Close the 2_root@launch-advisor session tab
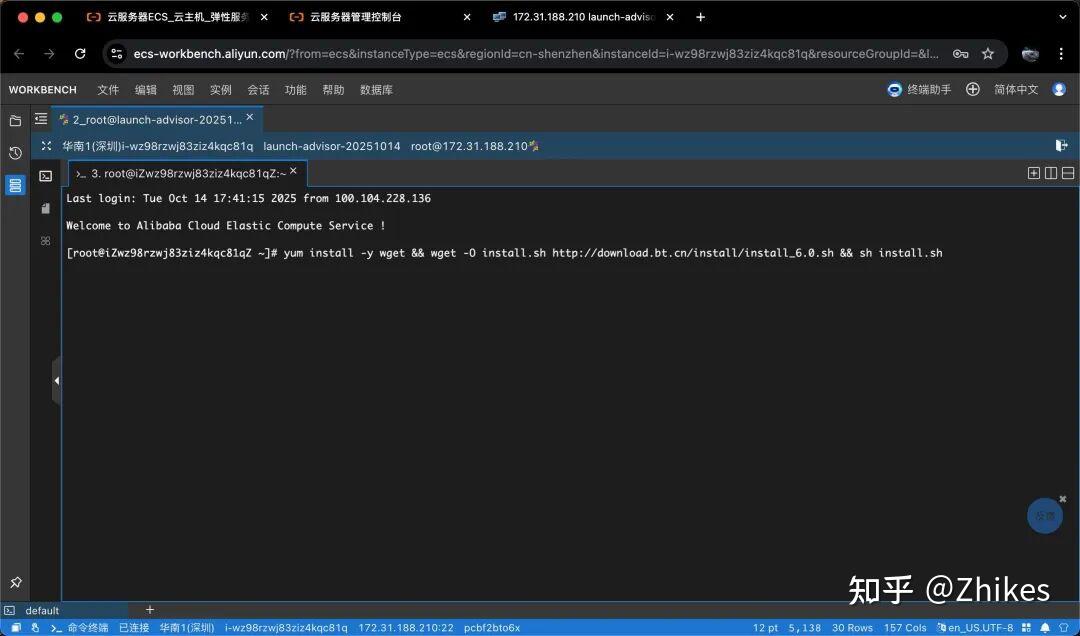 tap(250, 118)
